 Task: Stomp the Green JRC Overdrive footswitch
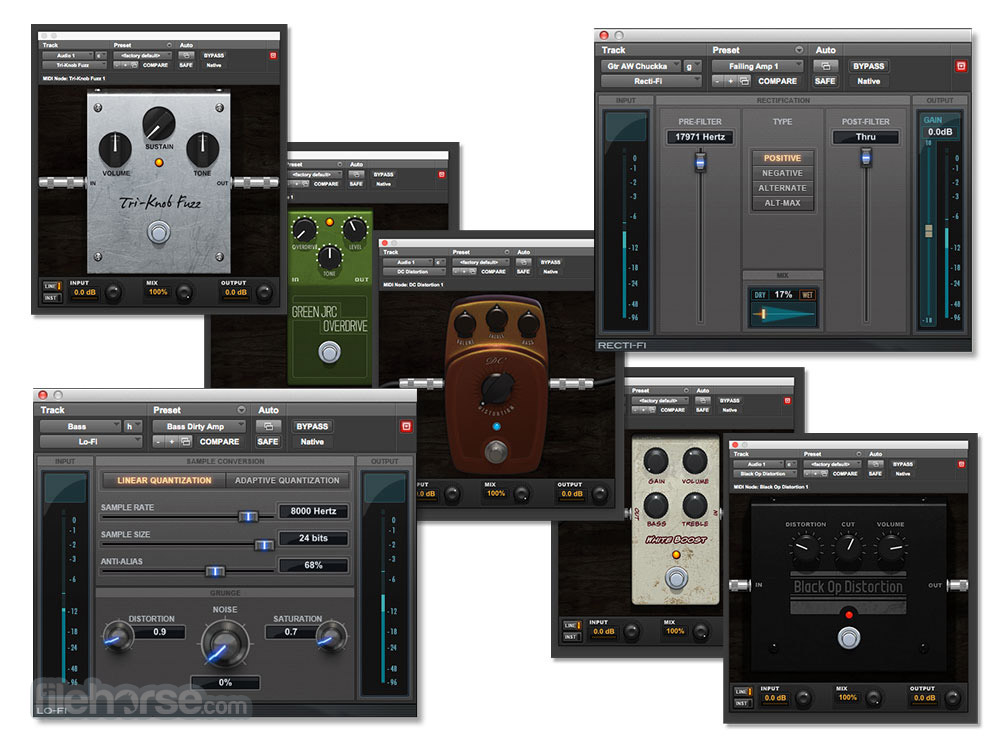329,351
